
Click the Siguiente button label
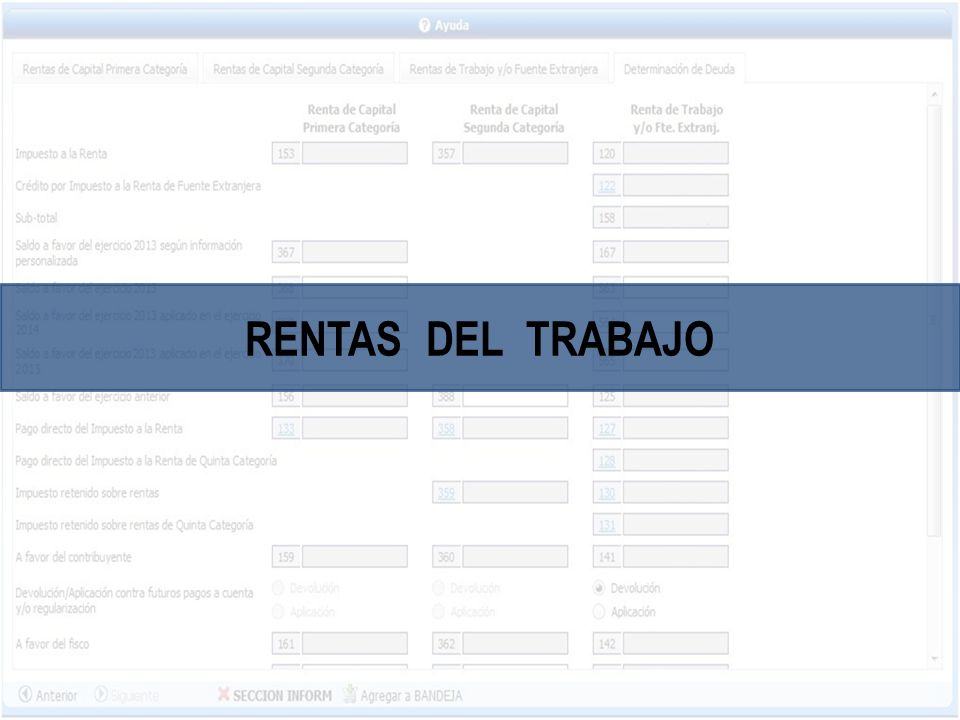pyautogui.click(x=135, y=696)
